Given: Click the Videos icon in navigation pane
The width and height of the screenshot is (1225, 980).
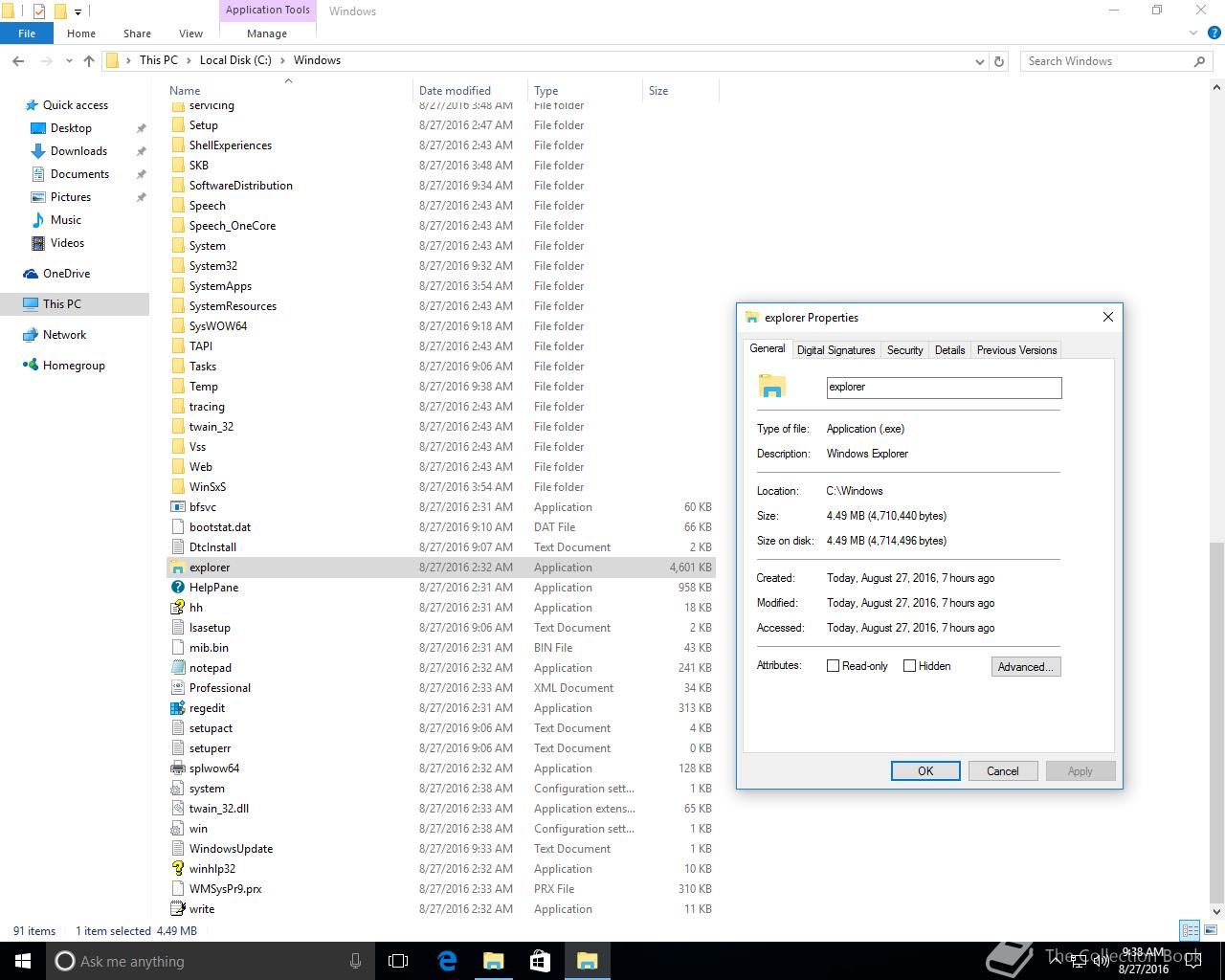Looking at the screenshot, I should click(x=38, y=243).
